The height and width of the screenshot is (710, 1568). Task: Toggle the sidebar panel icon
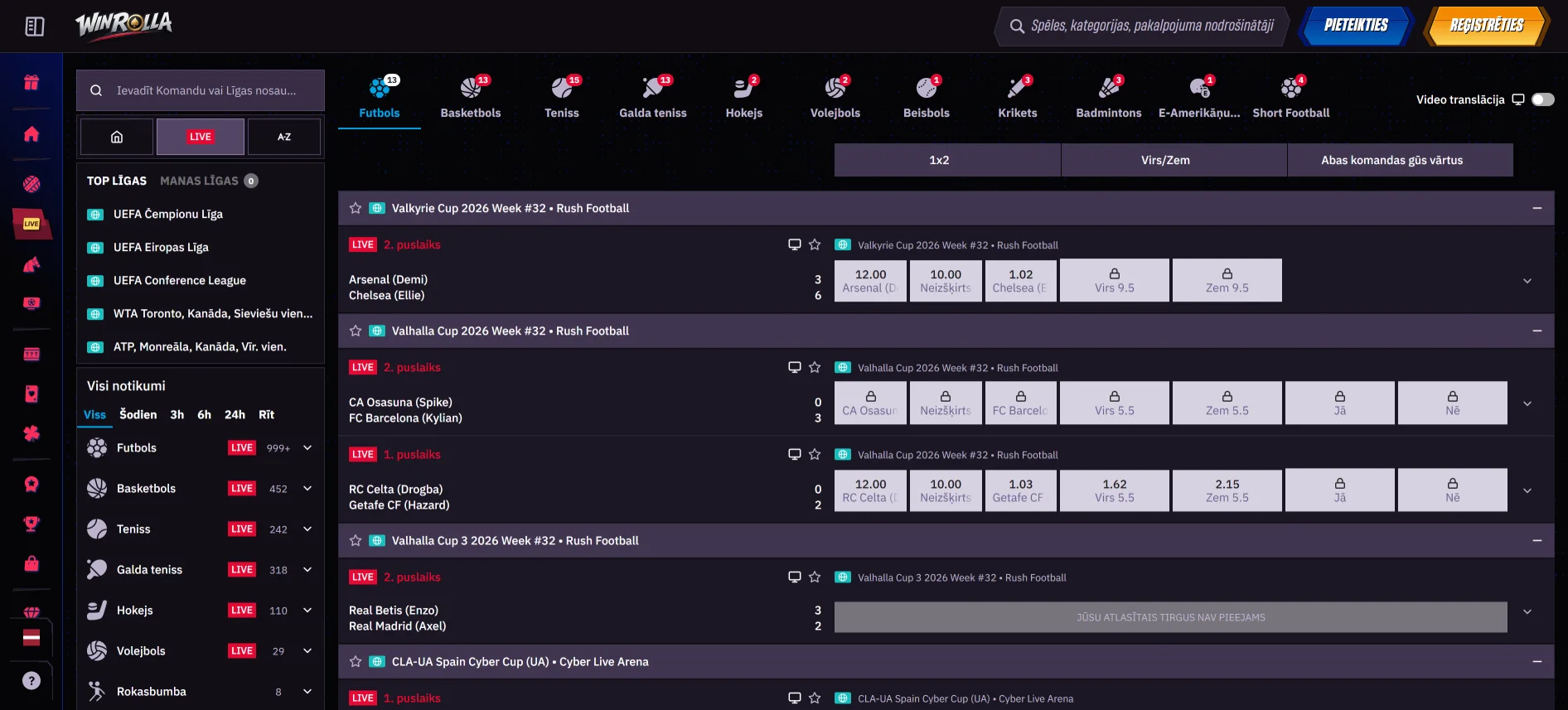pyautogui.click(x=35, y=27)
